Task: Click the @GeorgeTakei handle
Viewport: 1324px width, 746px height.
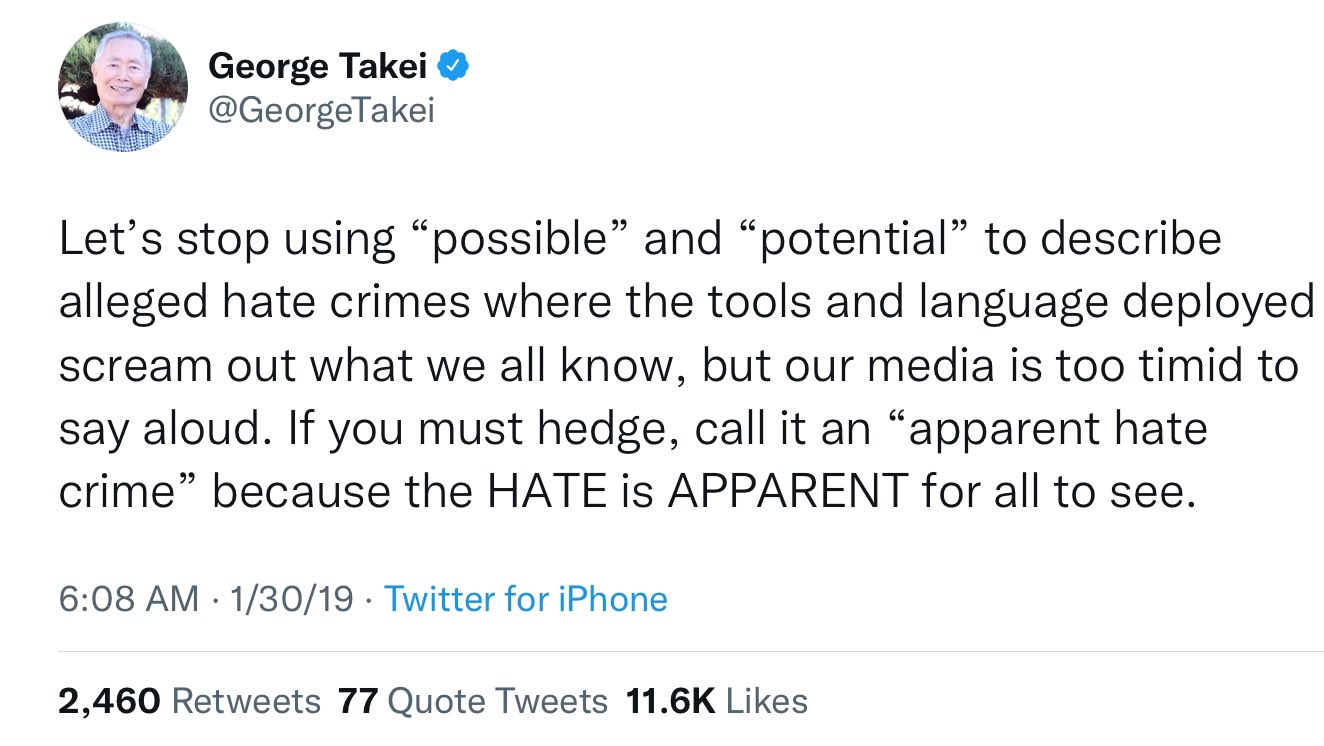Action: 321,110
